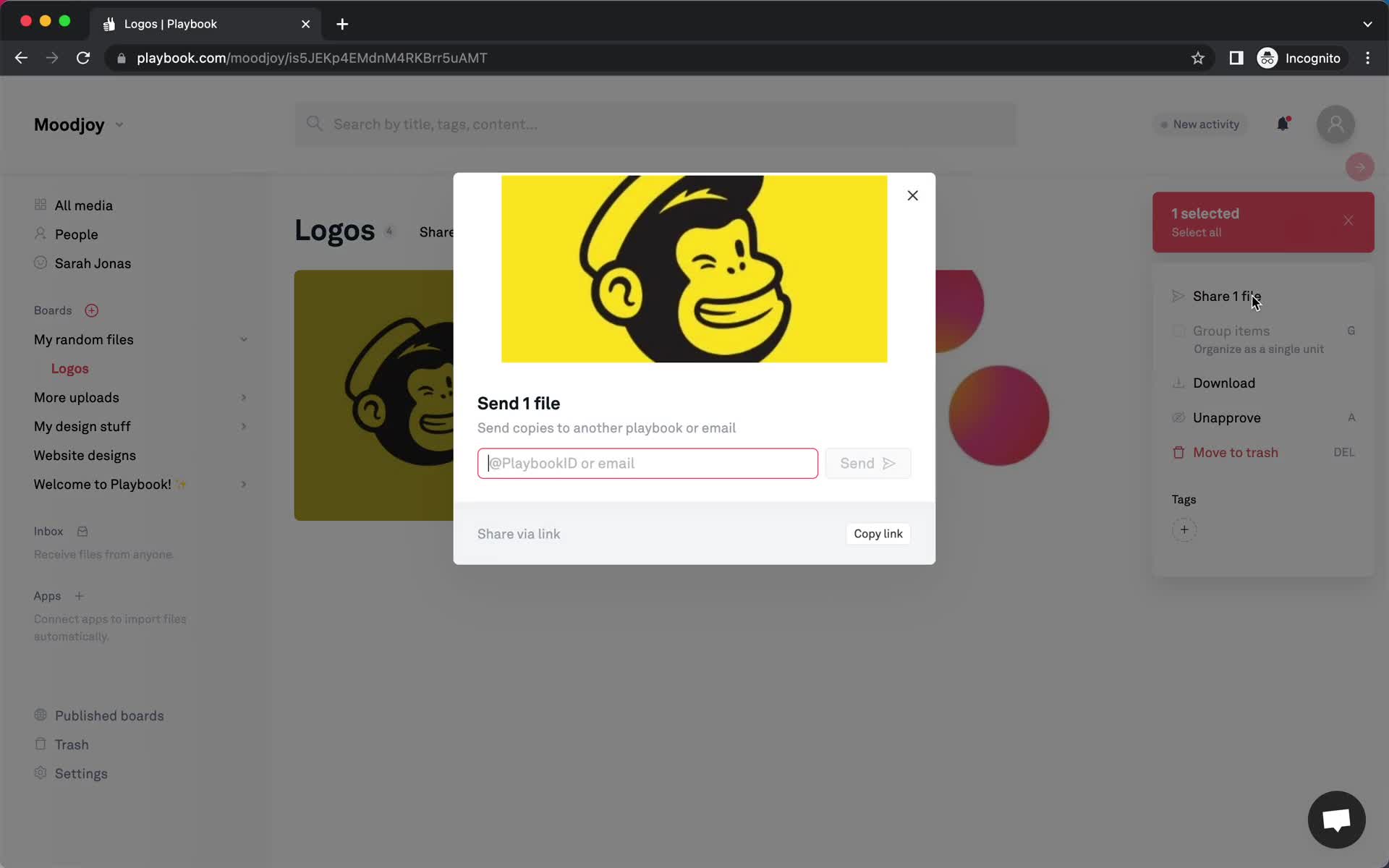Click the Send button in the dialog

coord(867,463)
